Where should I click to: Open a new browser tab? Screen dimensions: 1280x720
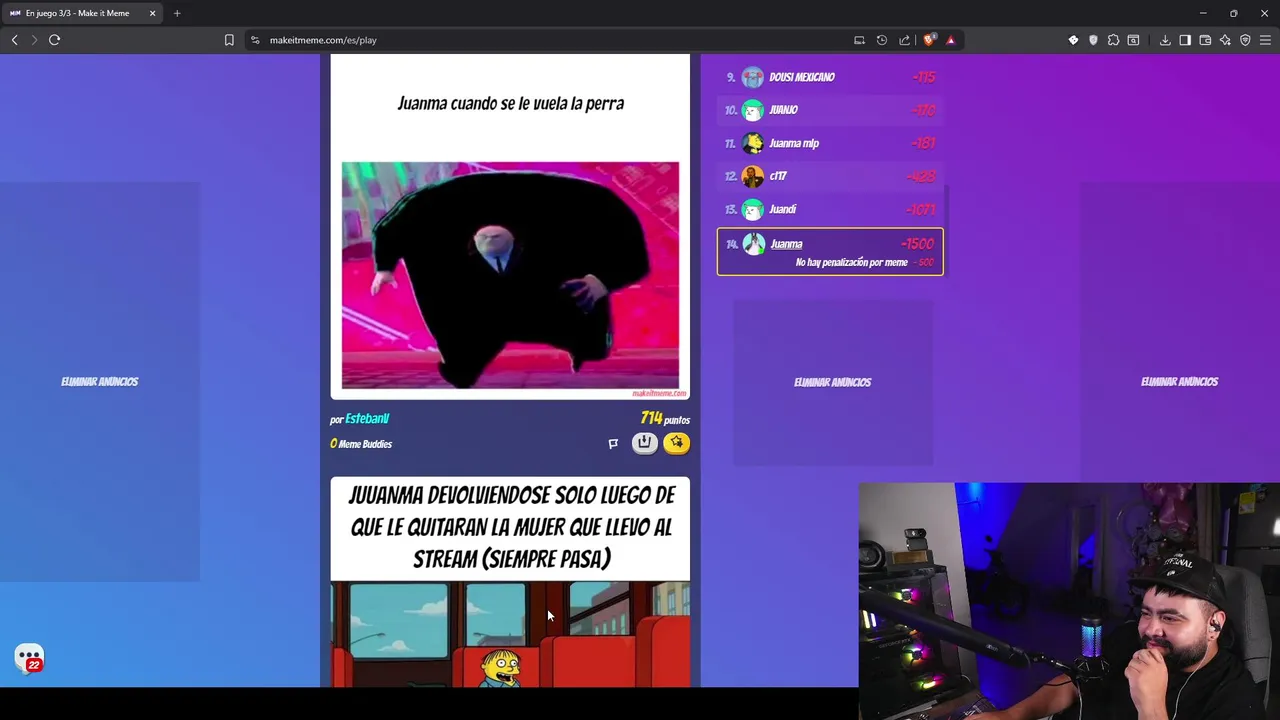(177, 13)
